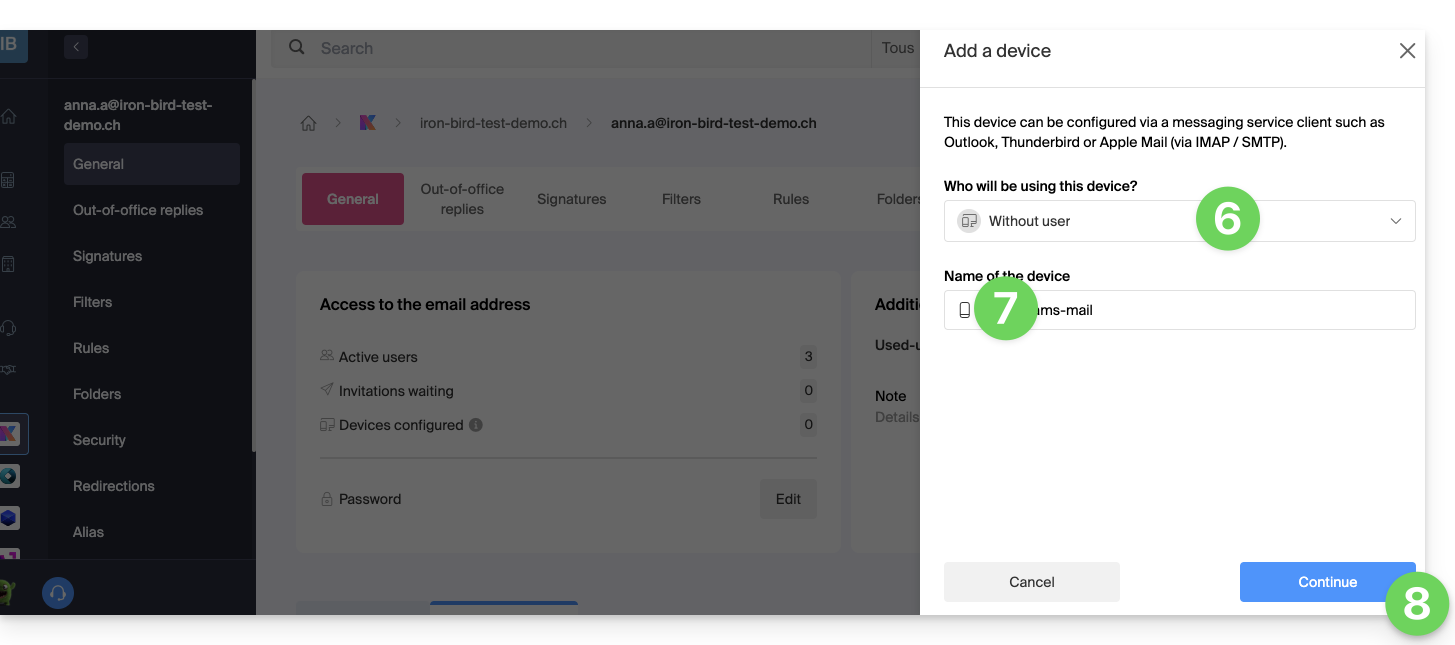This screenshot has width=1455, height=645.
Task: Click the support headset icon in the left rail
Action: [9, 327]
